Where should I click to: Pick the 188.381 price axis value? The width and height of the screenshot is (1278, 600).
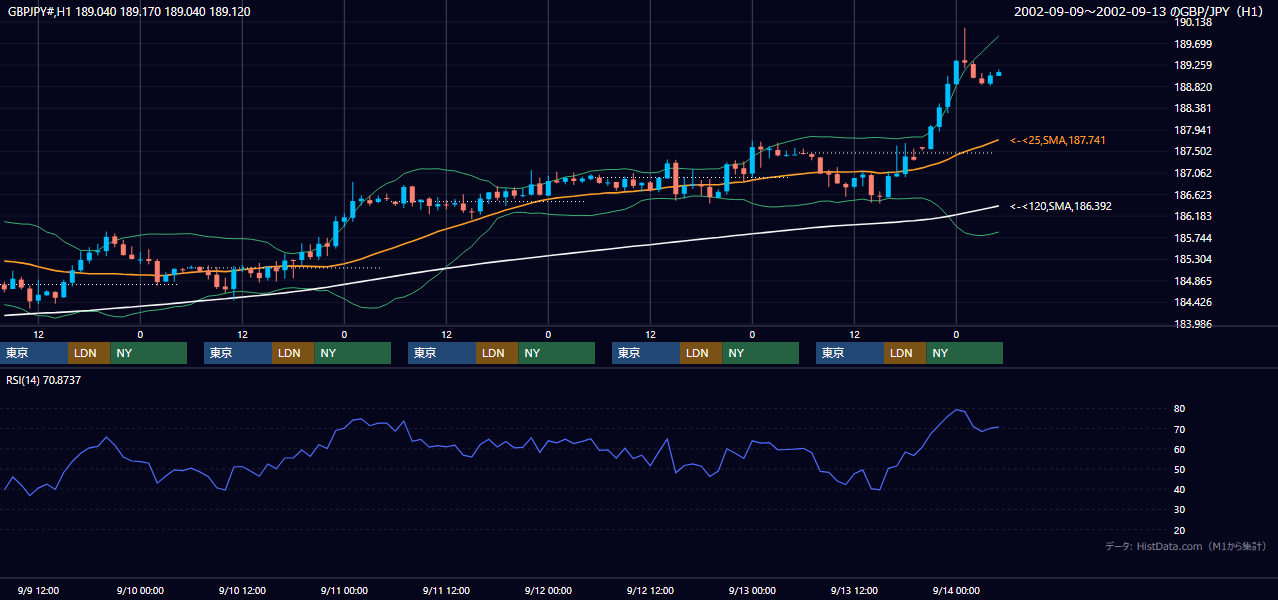[x=1192, y=109]
